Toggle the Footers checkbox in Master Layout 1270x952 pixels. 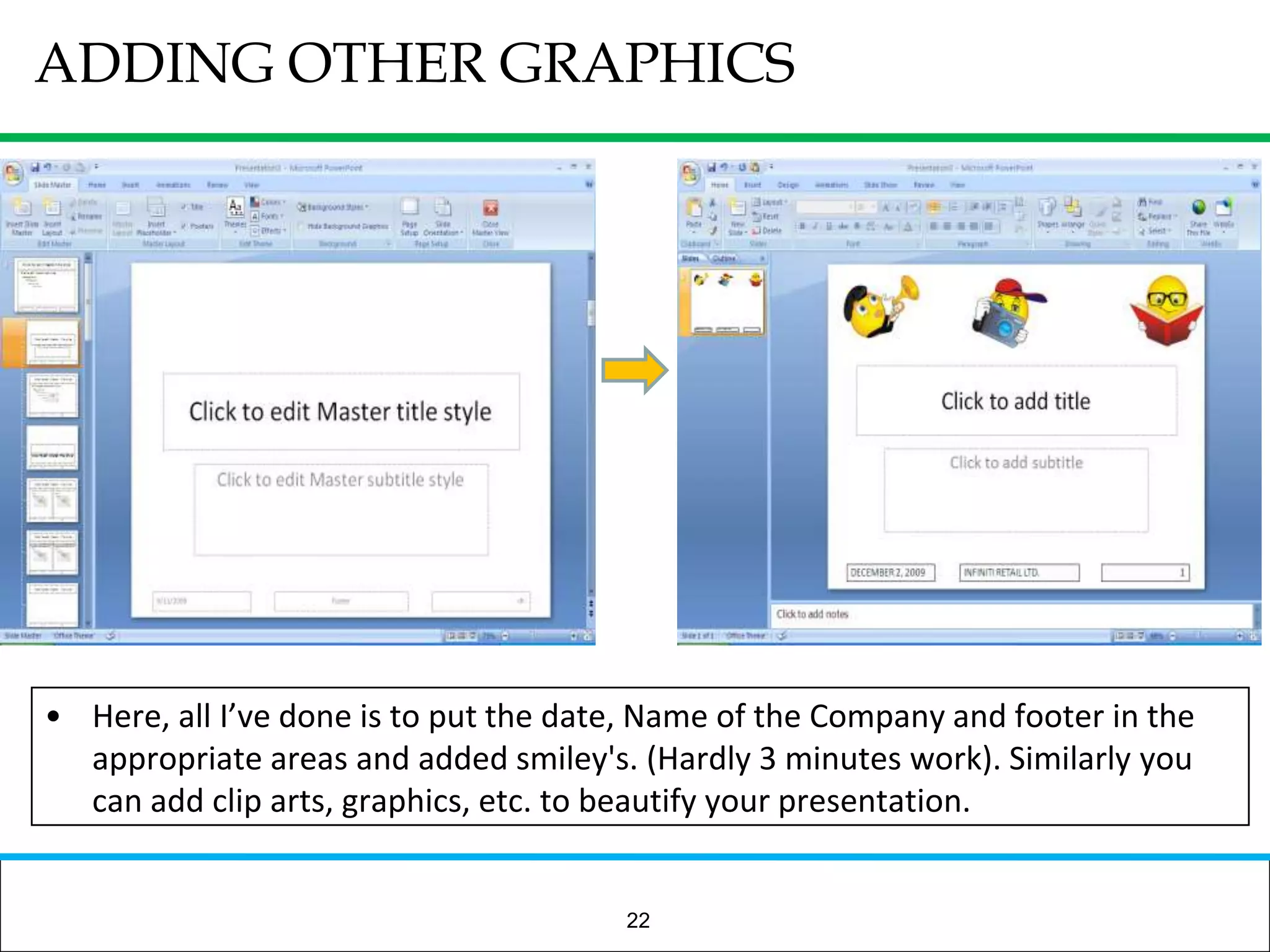[184, 226]
